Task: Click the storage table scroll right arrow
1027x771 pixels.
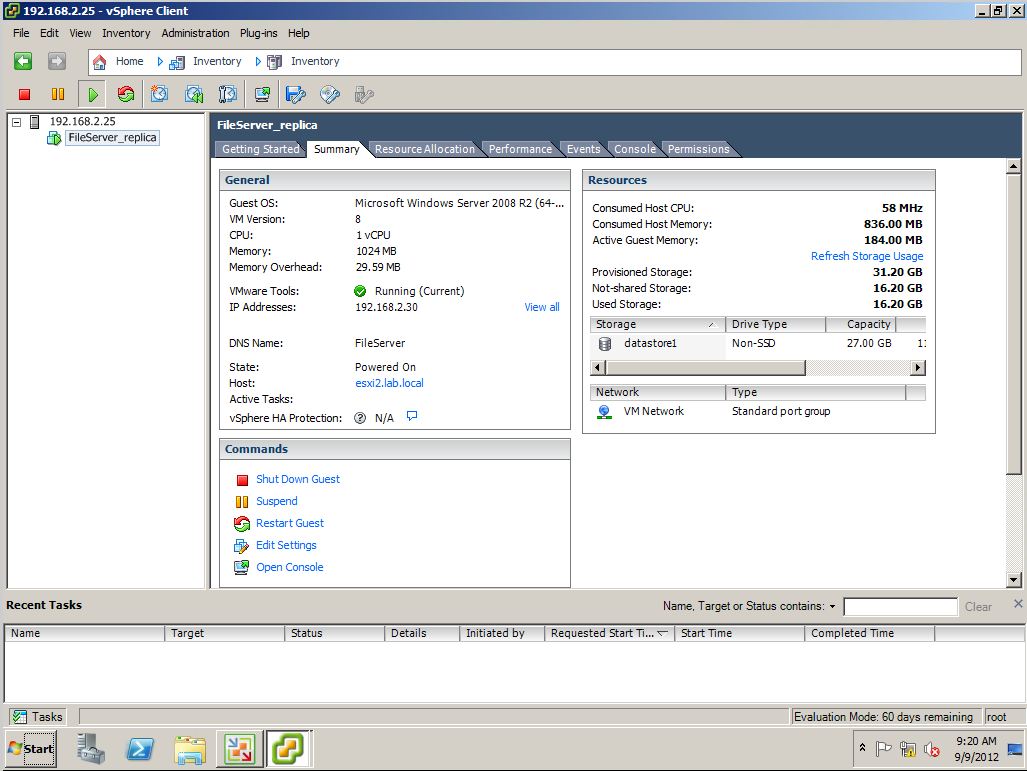Action: point(918,368)
